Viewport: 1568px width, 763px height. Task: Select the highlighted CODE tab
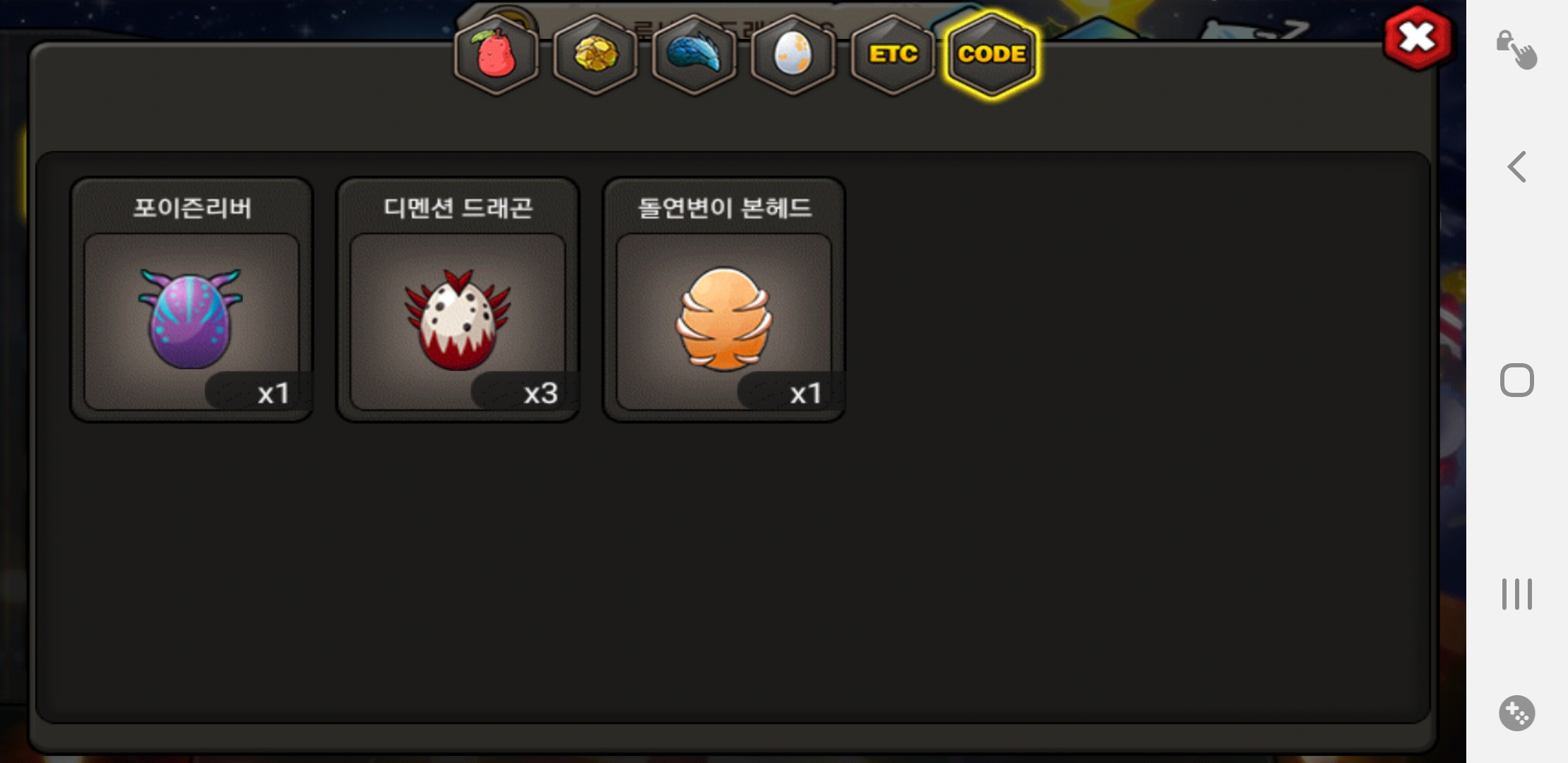(992, 54)
